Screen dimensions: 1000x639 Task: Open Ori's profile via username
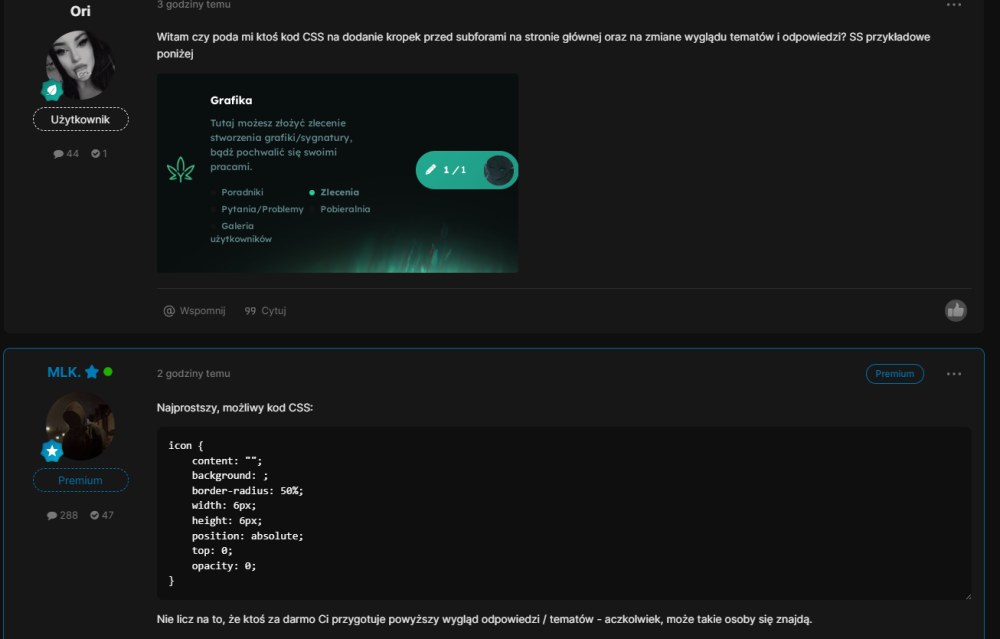(80, 11)
